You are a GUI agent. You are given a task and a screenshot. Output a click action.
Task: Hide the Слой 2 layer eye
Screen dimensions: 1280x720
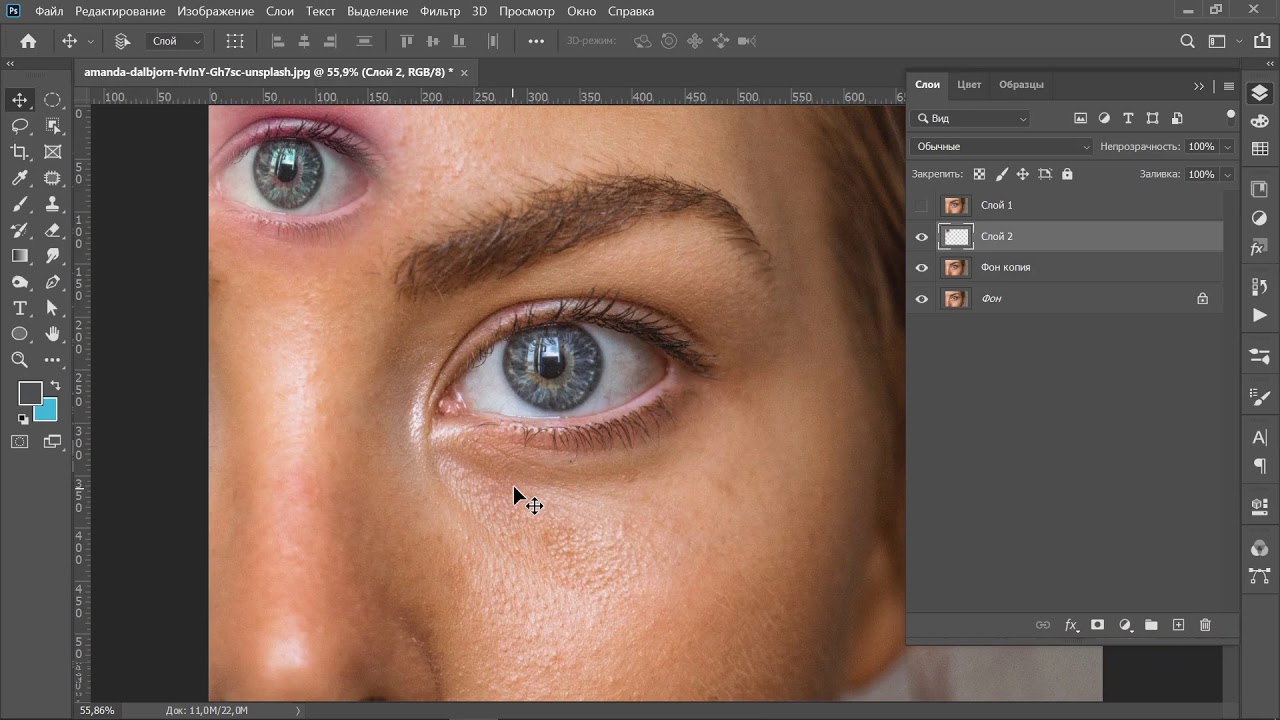921,237
